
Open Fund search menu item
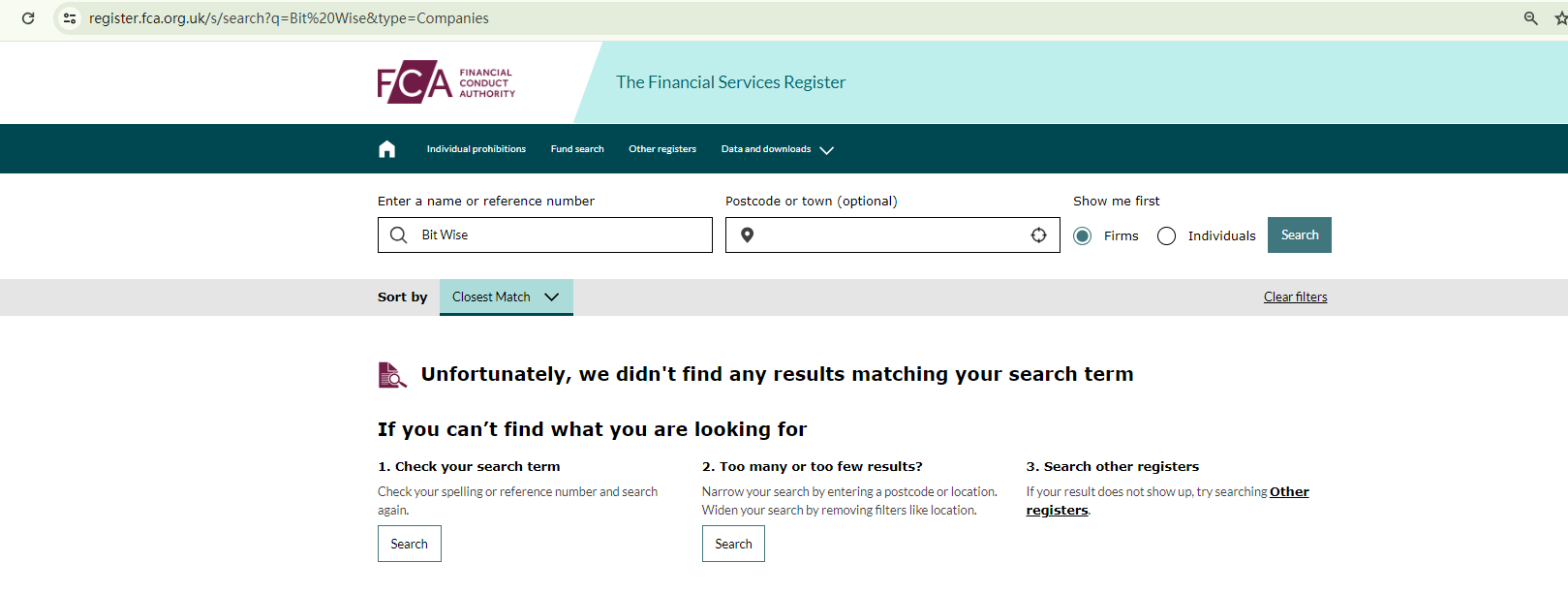(577, 149)
